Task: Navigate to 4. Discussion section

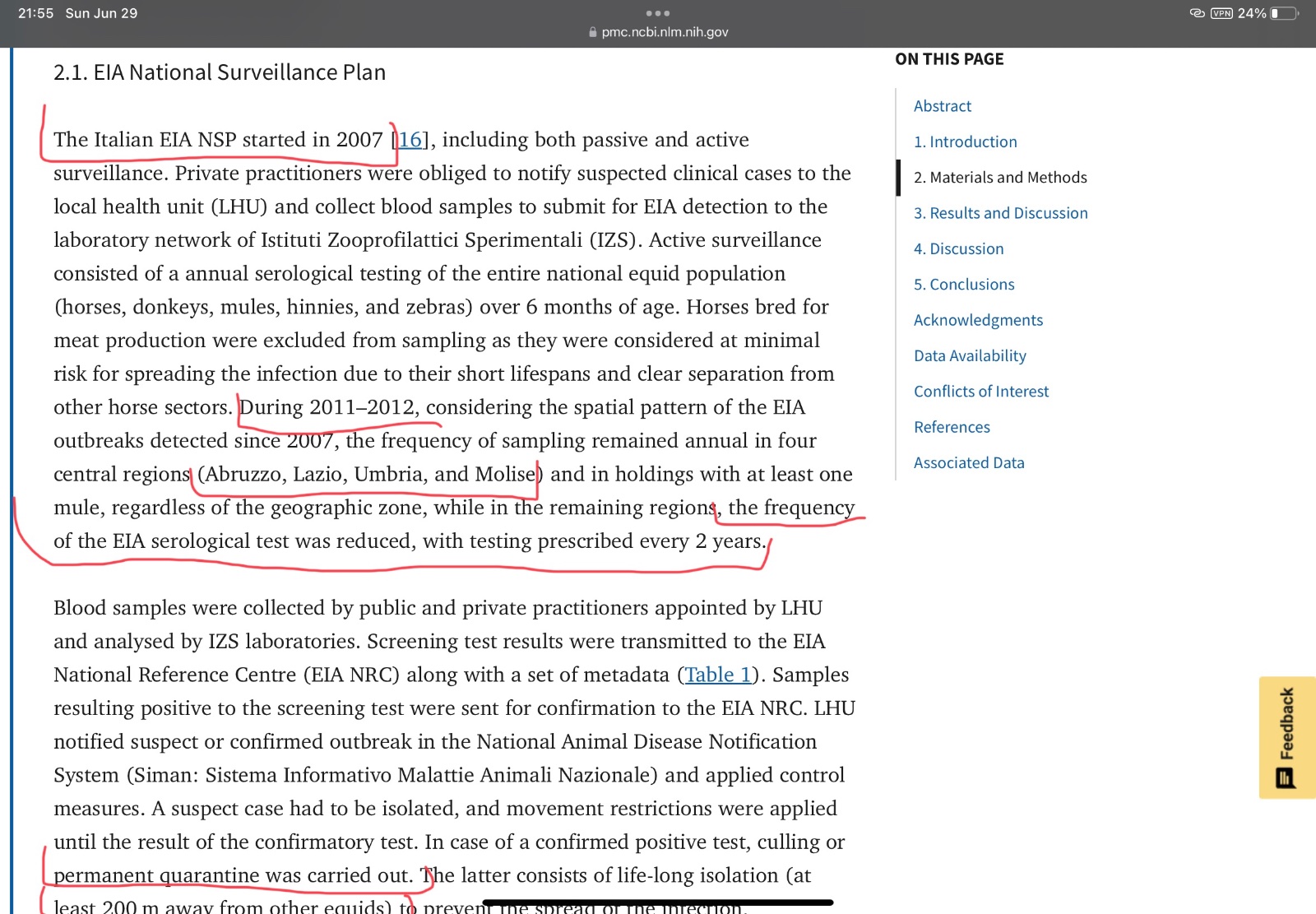Action: [x=958, y=248]
